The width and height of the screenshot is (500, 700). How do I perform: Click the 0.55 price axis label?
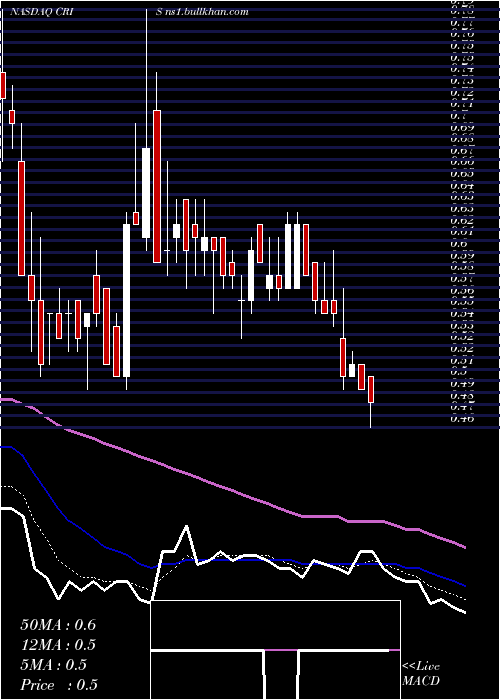click(x=462, y=302)
